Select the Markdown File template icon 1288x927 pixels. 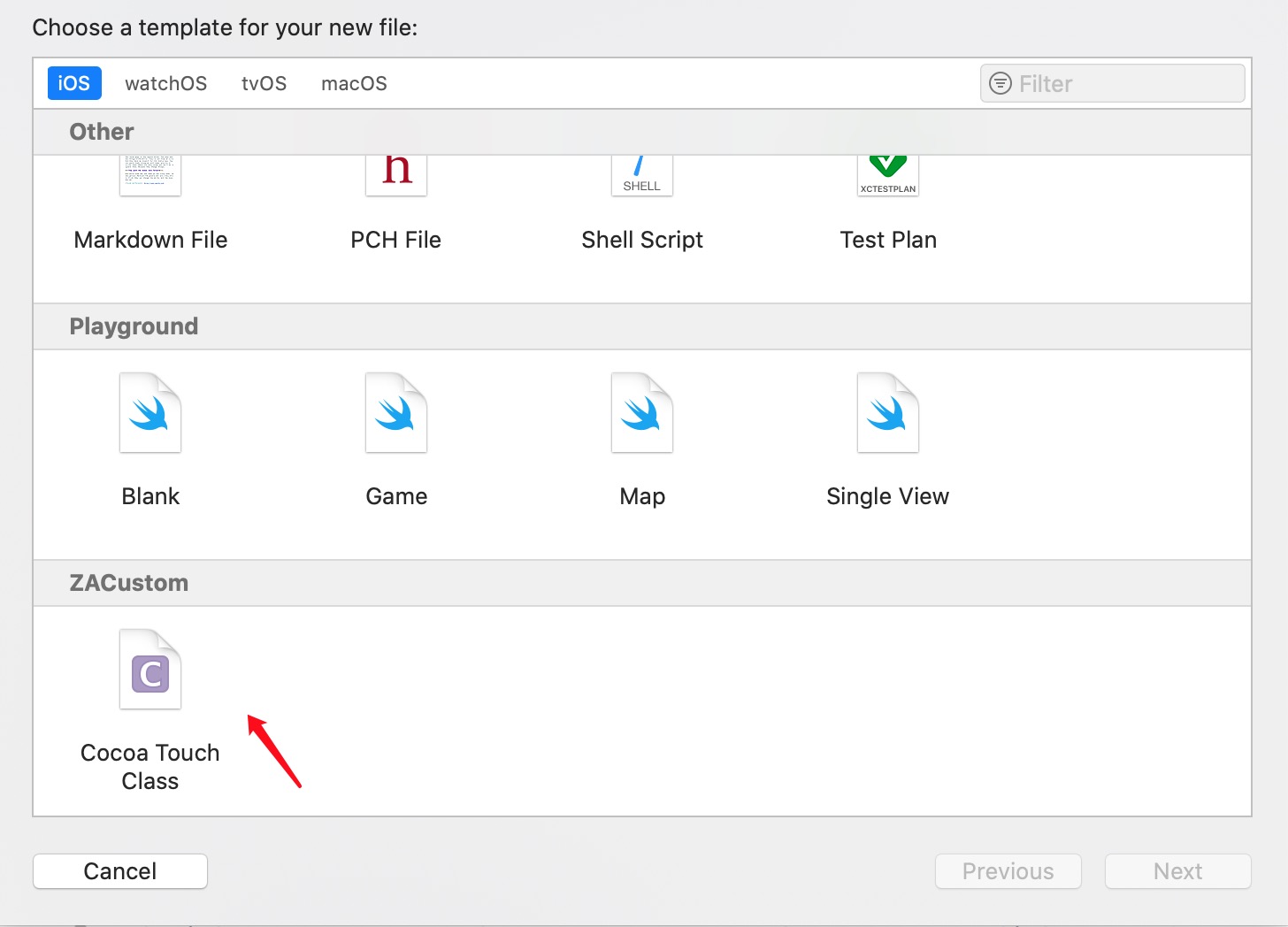pos(150,175)
